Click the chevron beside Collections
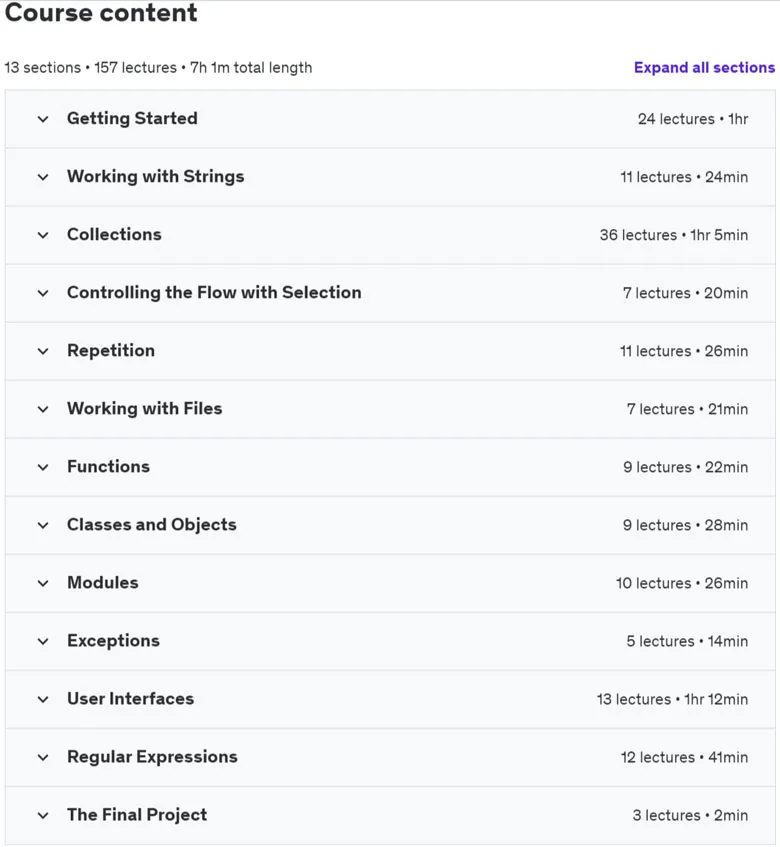This screenshot has height=847, width=780. (43, 235)
